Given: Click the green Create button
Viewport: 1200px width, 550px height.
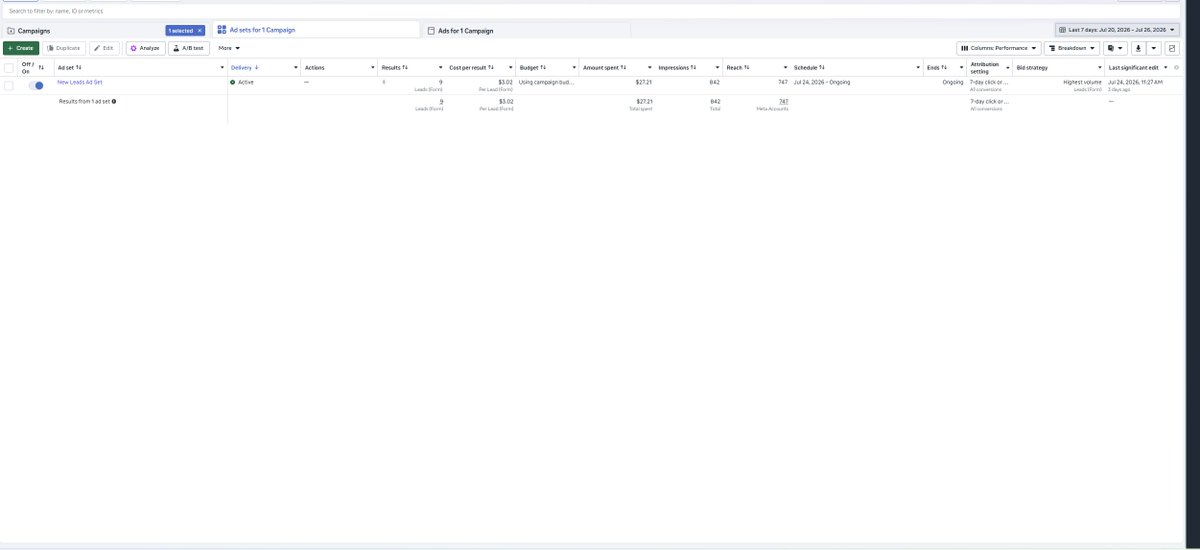Looking at the screenshot, I should pyautogui.click(x=21, y=48).
